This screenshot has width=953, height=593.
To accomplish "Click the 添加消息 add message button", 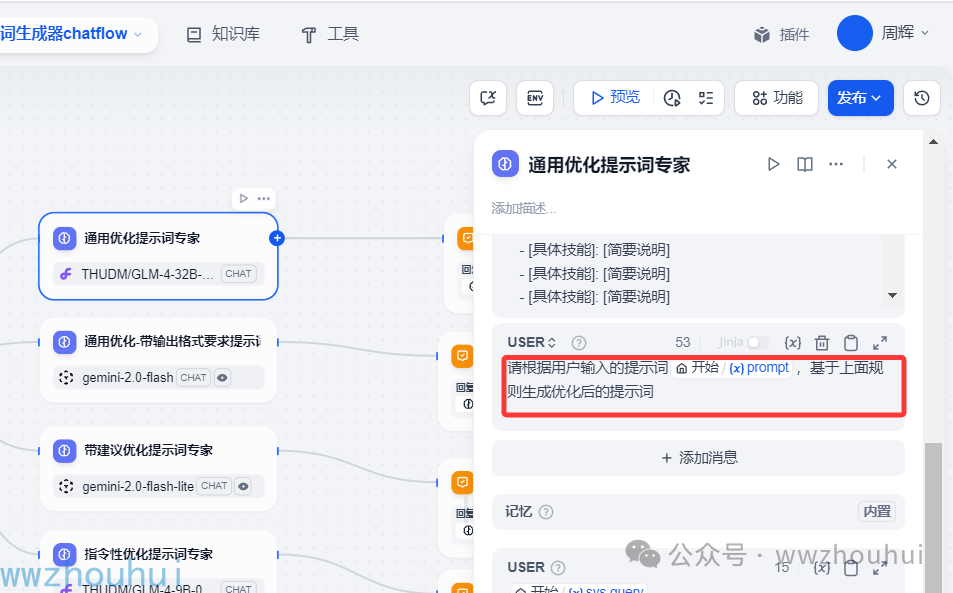I will tap(698, 458).
